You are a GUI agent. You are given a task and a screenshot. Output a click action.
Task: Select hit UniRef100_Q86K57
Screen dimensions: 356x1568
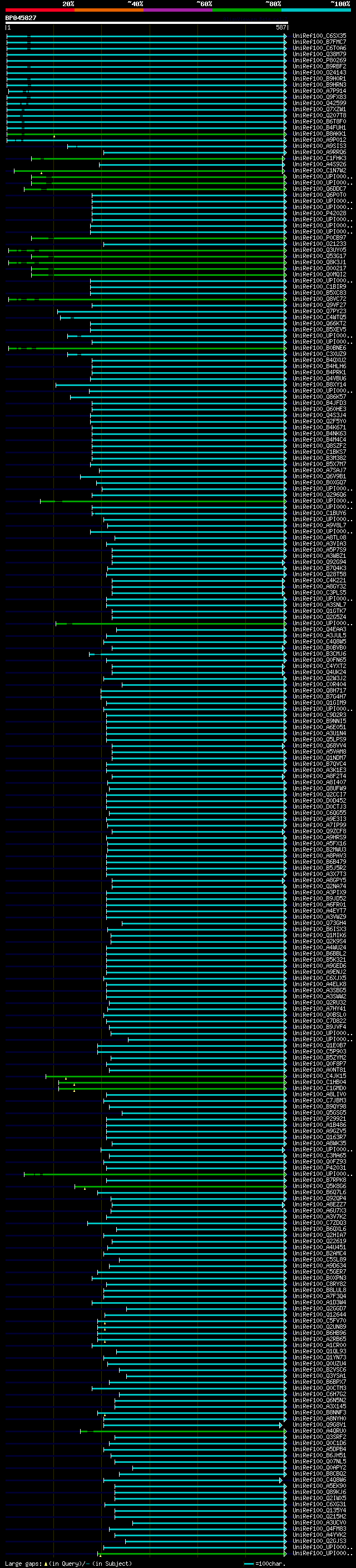click(319, 397)
